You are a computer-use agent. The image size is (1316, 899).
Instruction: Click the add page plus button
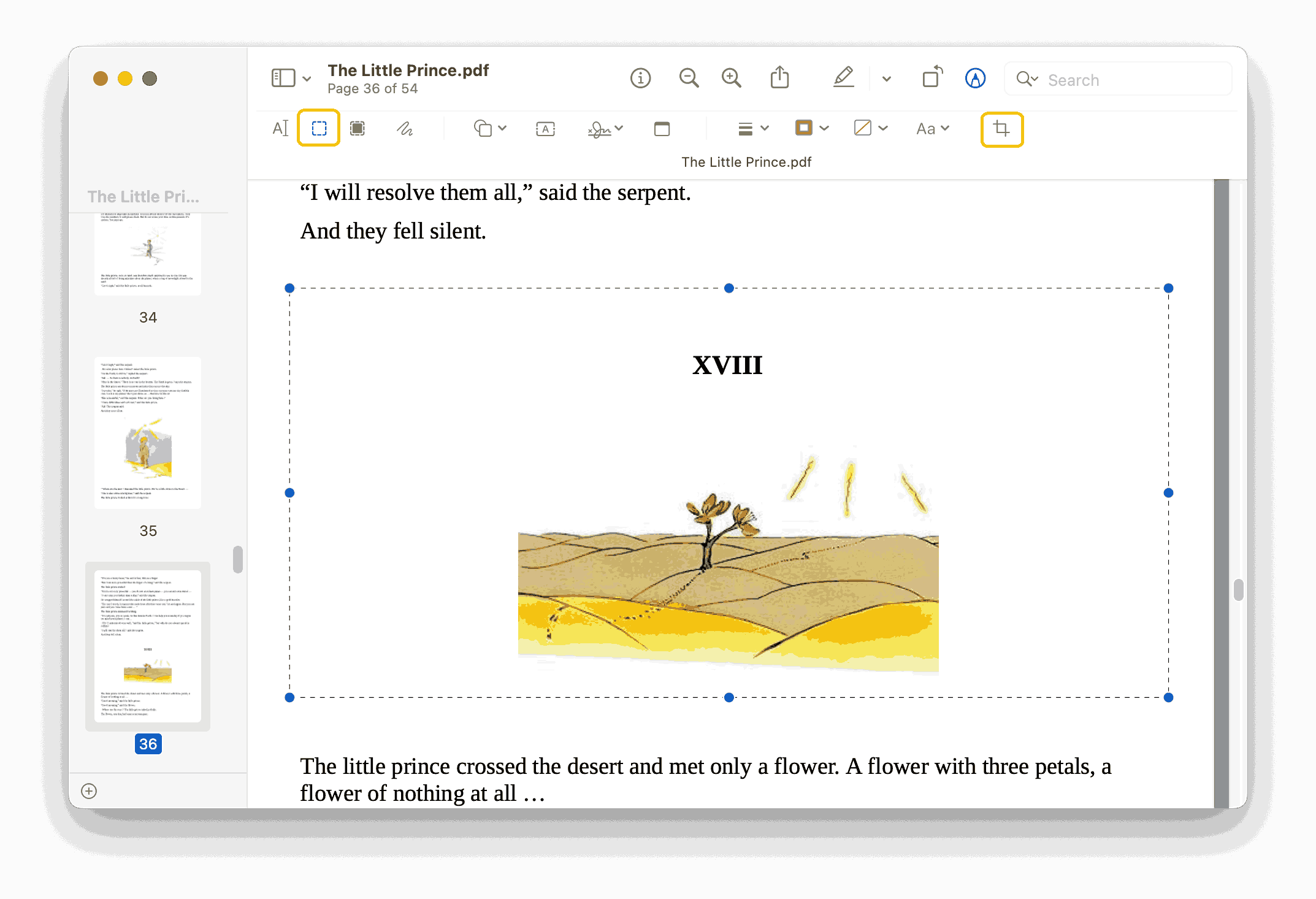point(89,791)
